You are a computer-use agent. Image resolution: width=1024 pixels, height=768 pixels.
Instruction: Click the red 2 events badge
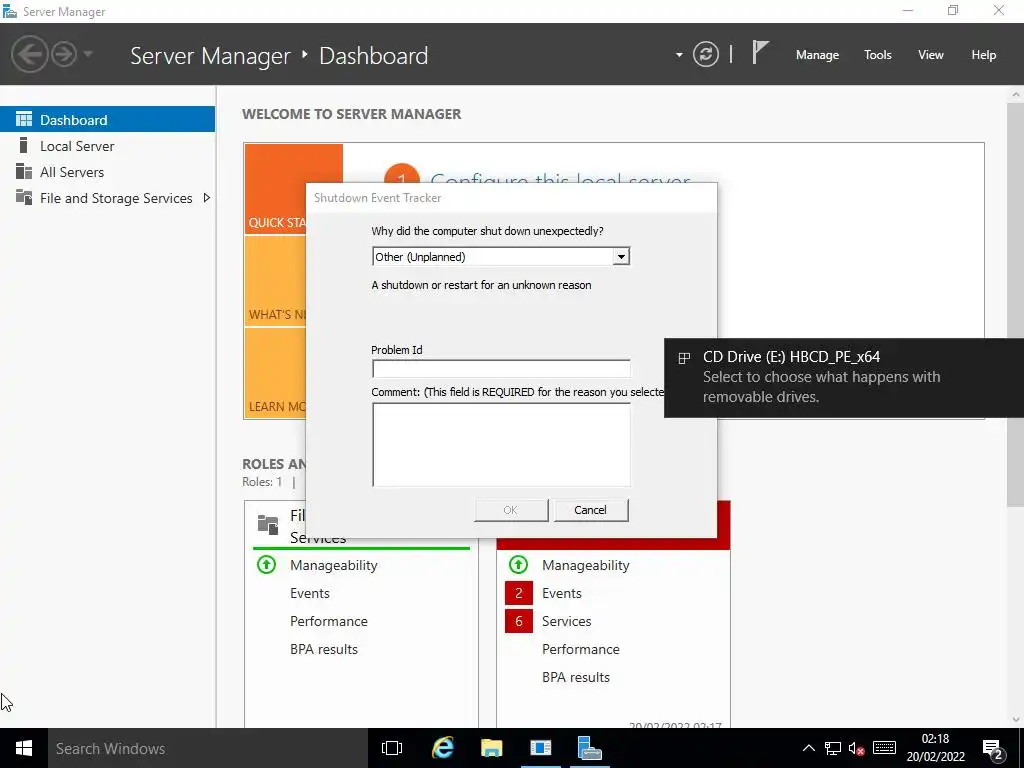pos(519,593)
